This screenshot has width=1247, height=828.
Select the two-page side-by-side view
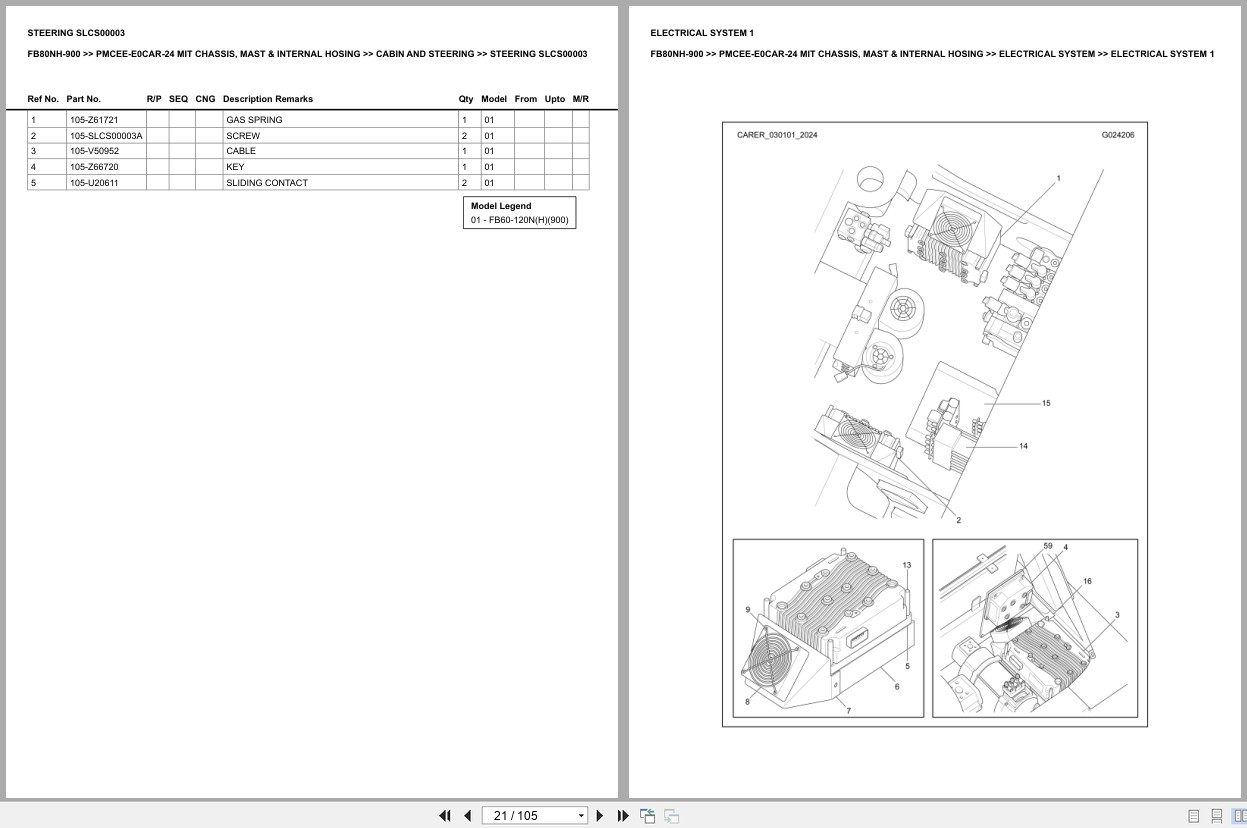1240,816
